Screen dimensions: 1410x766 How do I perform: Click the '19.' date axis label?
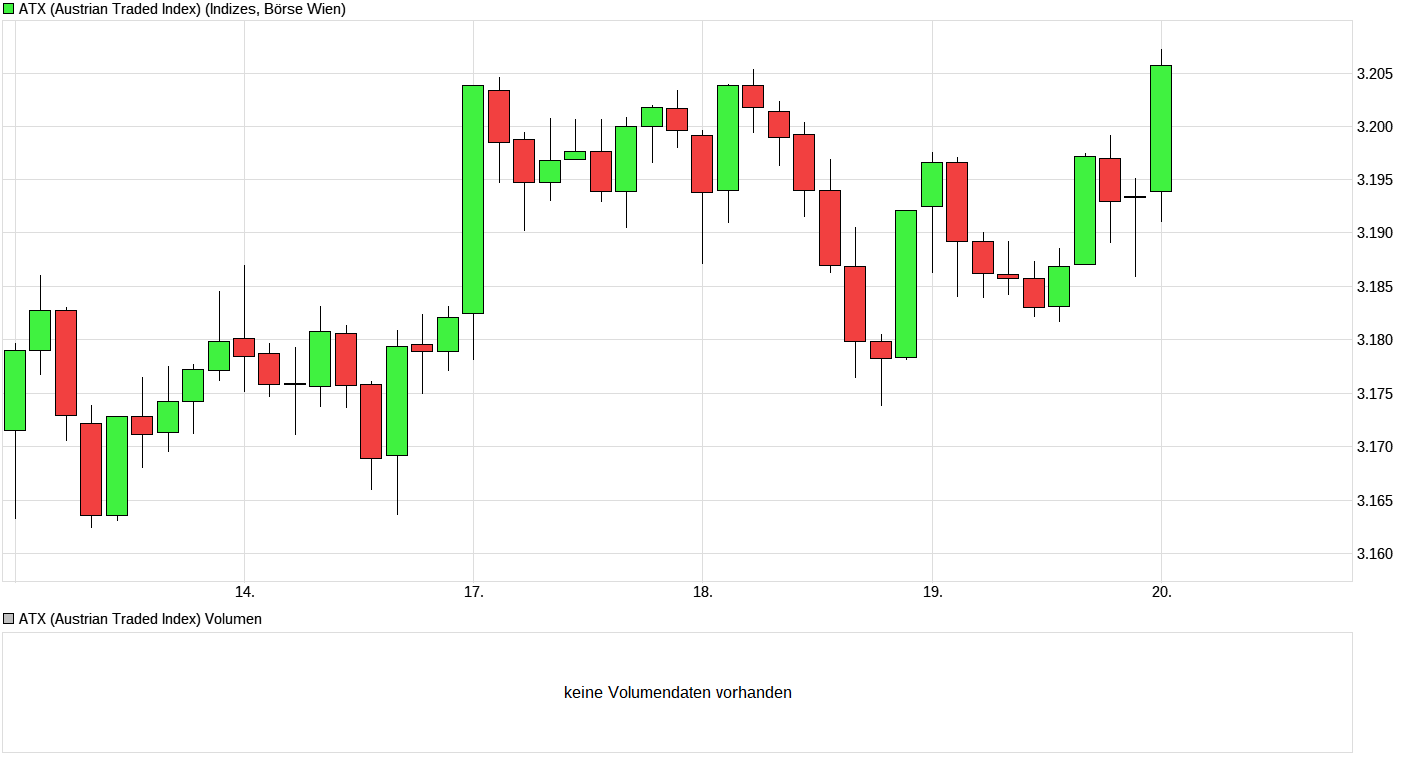point(932,592)
